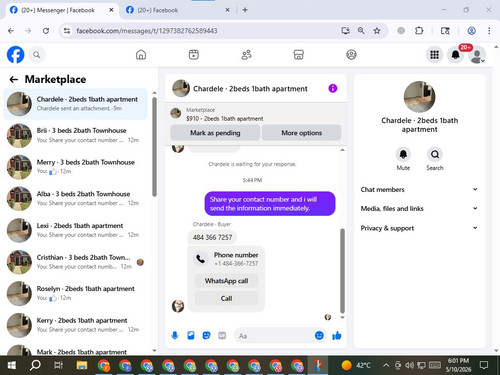Click More options button
Viewport: 500px width, 375px height.
pos(302,133)
